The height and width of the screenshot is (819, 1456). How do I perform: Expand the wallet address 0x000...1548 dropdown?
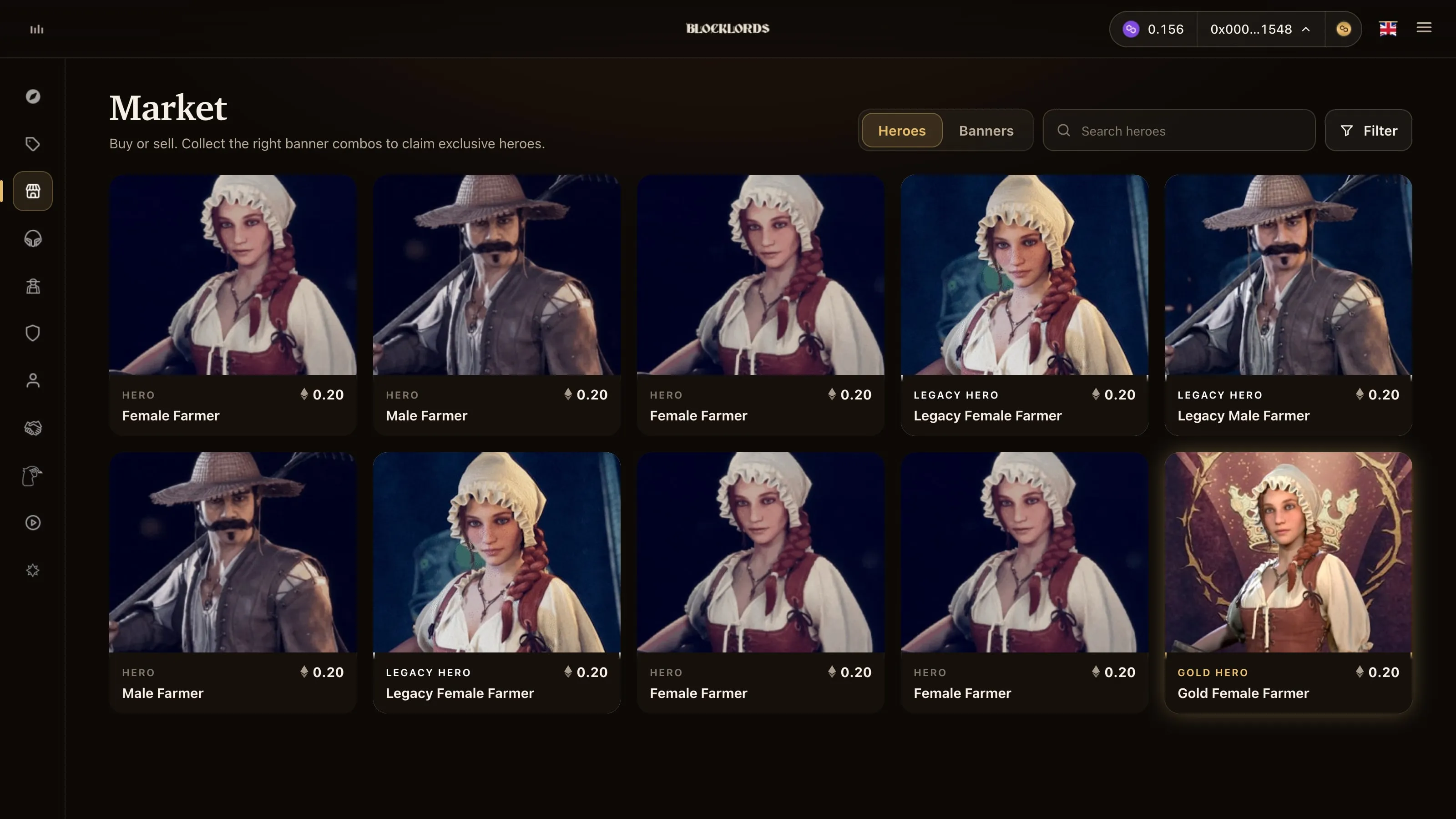(1260, 29)
